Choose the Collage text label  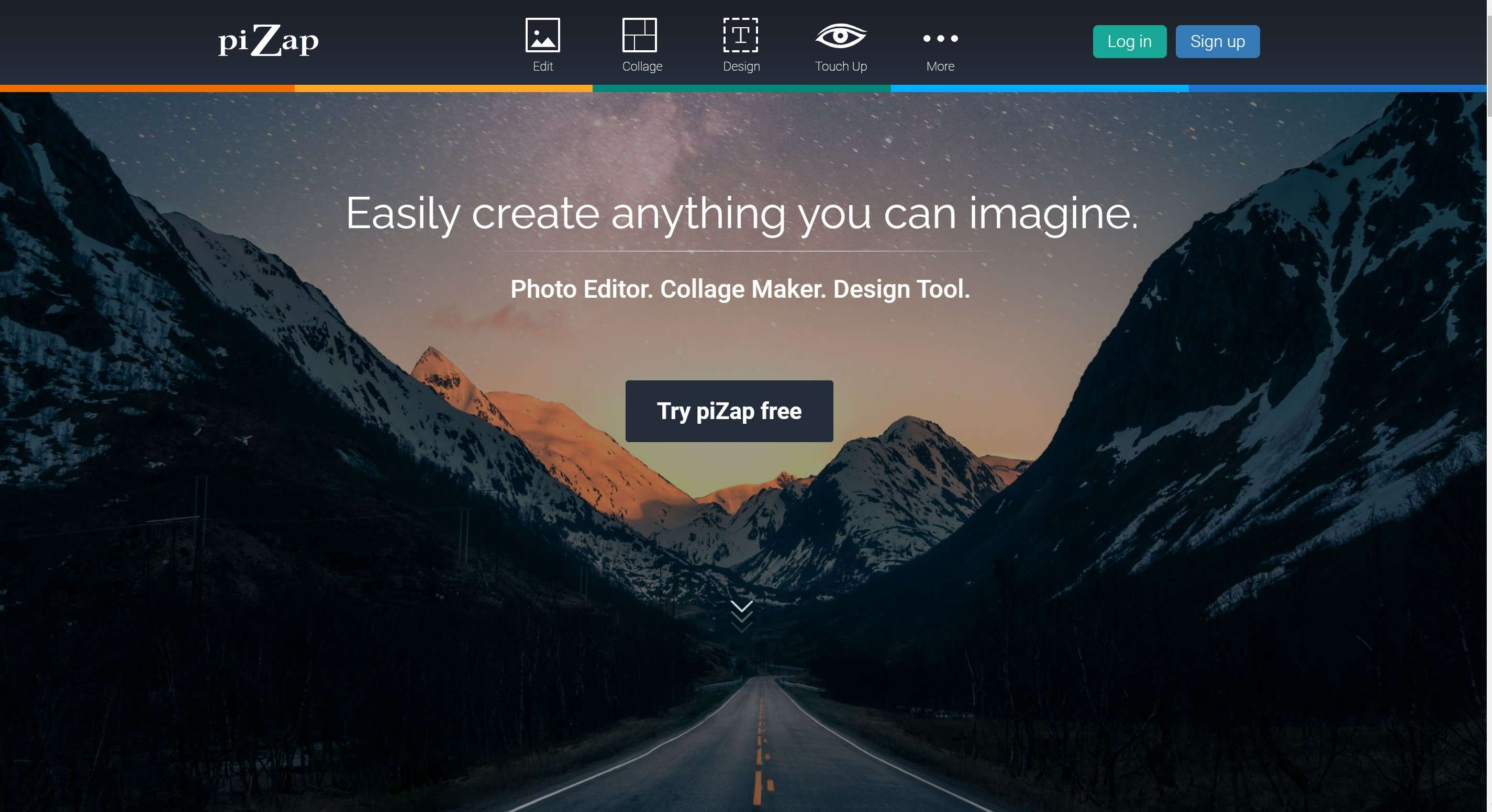pos(643,66)
